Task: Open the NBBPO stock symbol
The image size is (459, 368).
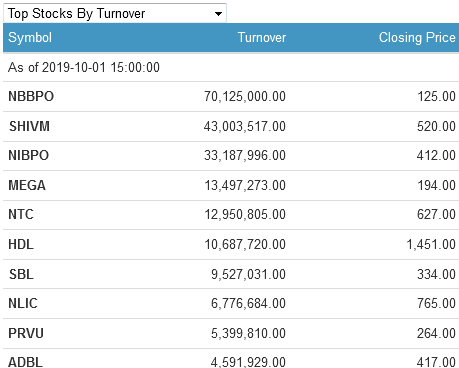Action: (x=31, y=96)
